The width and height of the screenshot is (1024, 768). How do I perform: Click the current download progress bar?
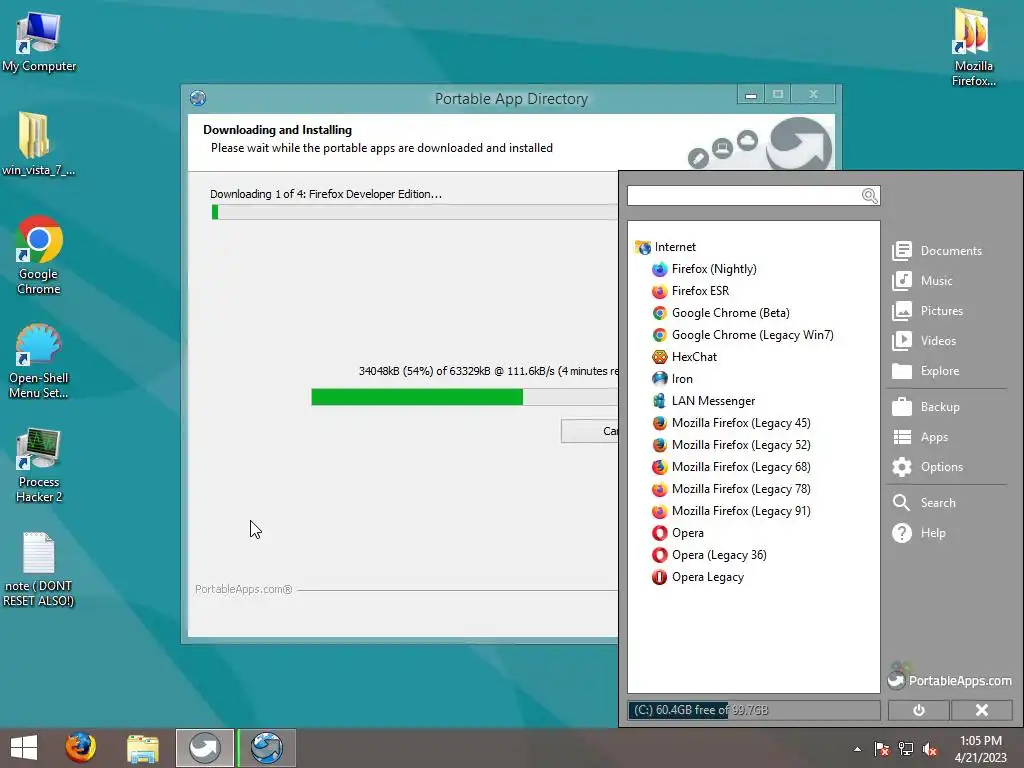(x=465, y=397)
